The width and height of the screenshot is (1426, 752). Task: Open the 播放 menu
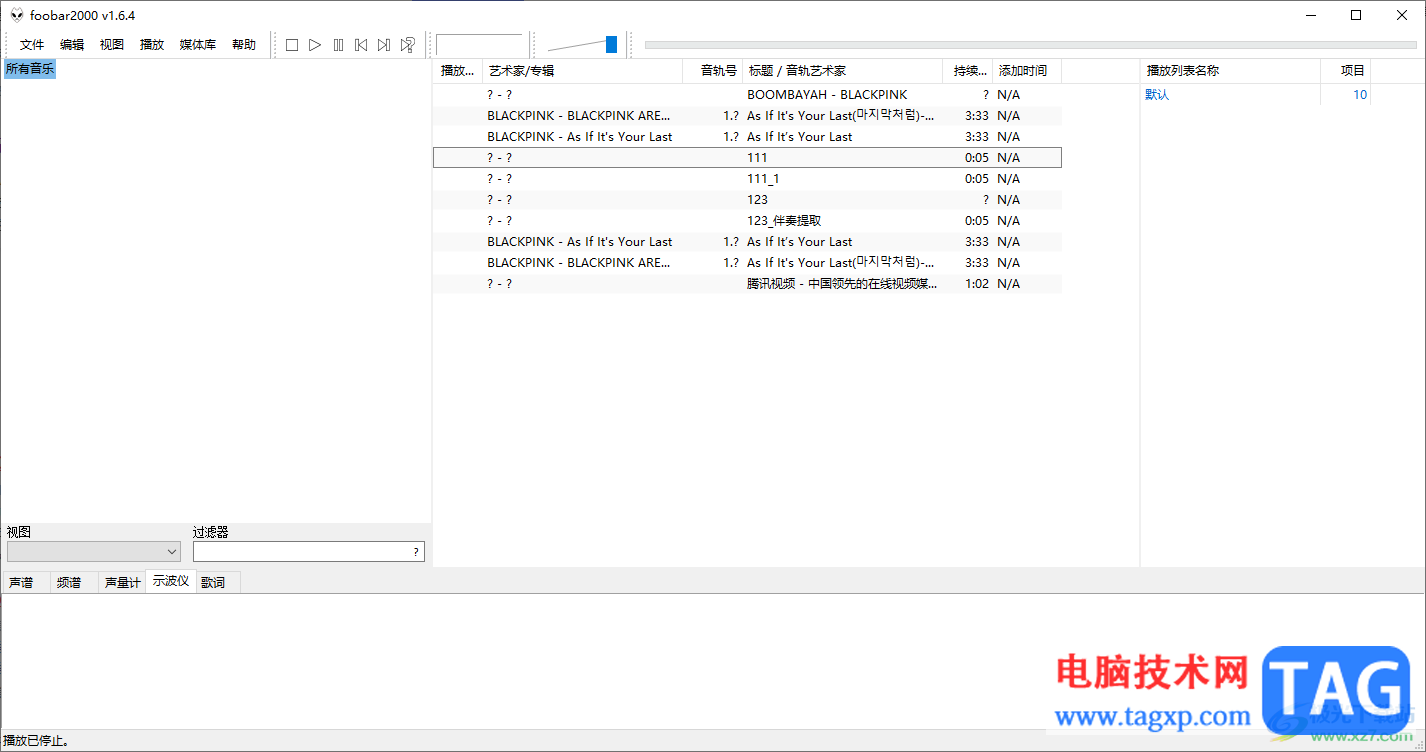pyautogui.click(x=152, y=45)
